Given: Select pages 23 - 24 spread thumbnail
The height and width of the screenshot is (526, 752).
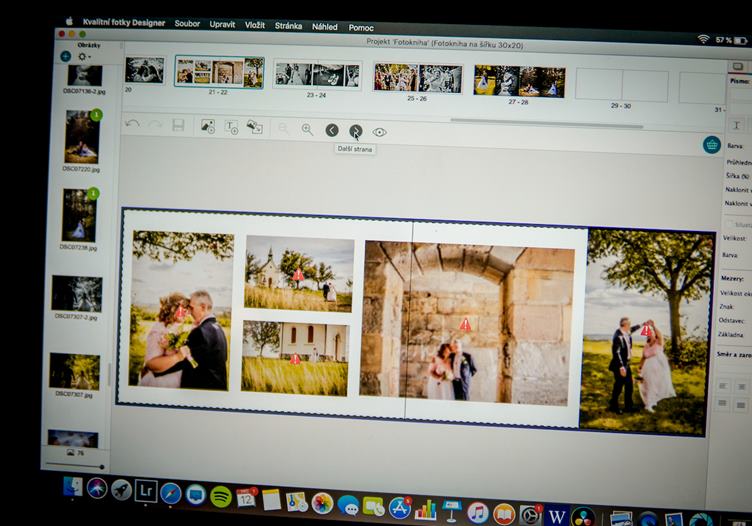Looking at the screenshot, I should click(x=317, y=75).
